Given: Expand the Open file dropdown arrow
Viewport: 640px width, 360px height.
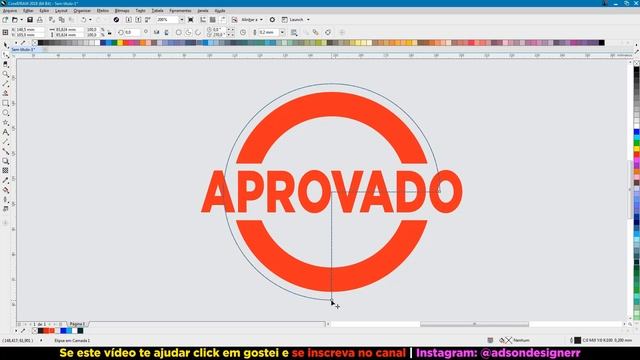Looking at the screenshot, I should 21,20.
